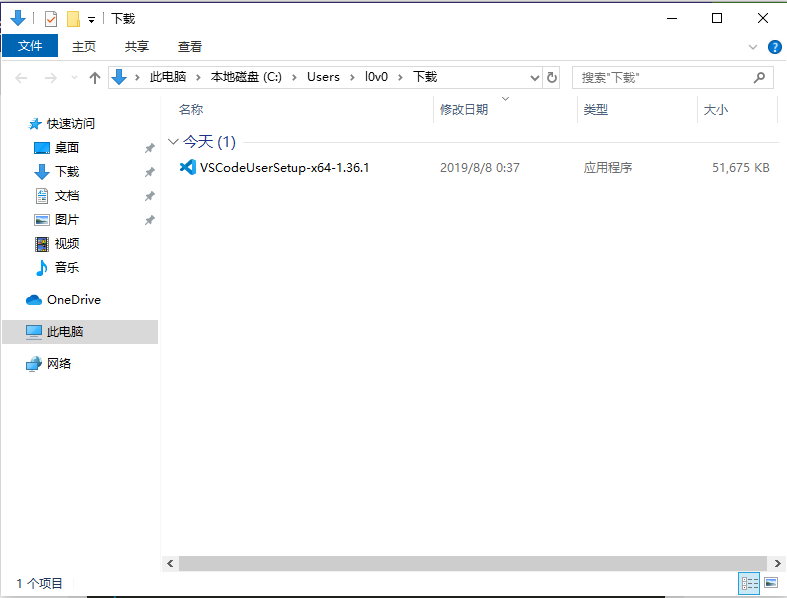Click Users in the address breadcrumb
The width and height of the screenshot is (787, 598).
tap(323, 77)
